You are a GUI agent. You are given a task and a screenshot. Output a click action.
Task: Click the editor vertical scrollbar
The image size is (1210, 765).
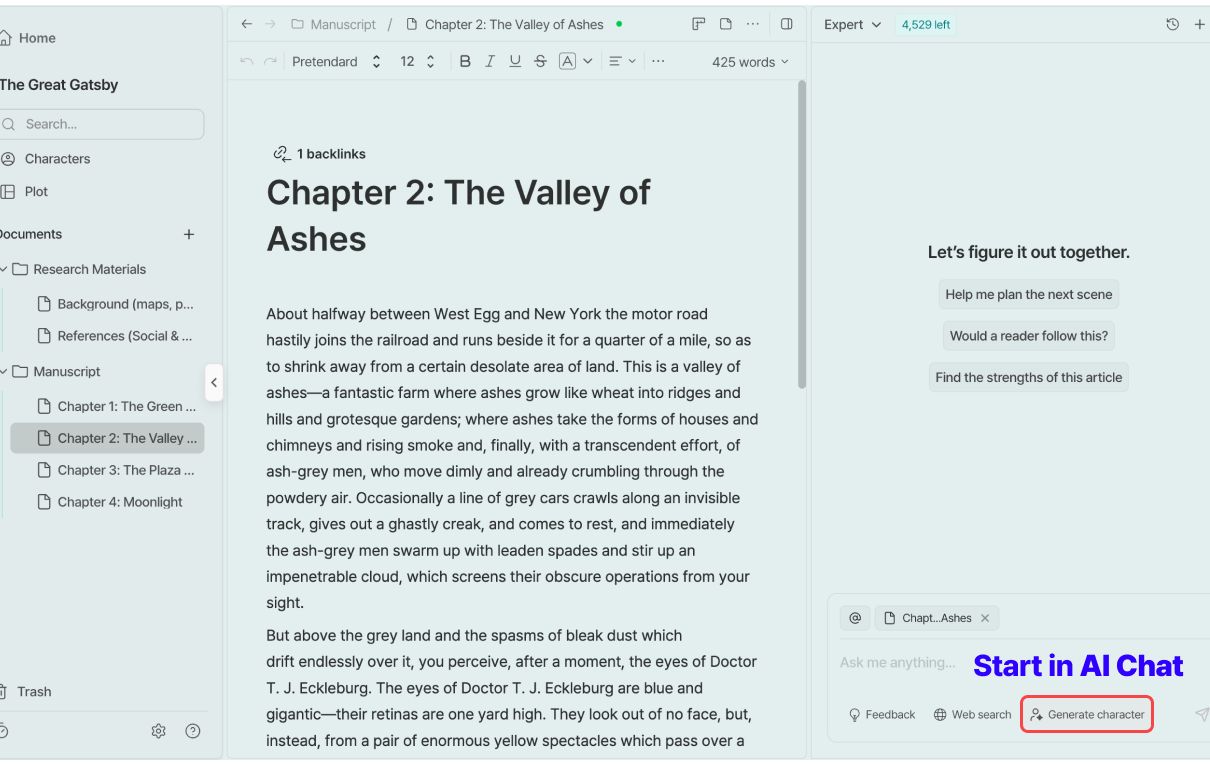pyautogui.click(x=802, y=235)
